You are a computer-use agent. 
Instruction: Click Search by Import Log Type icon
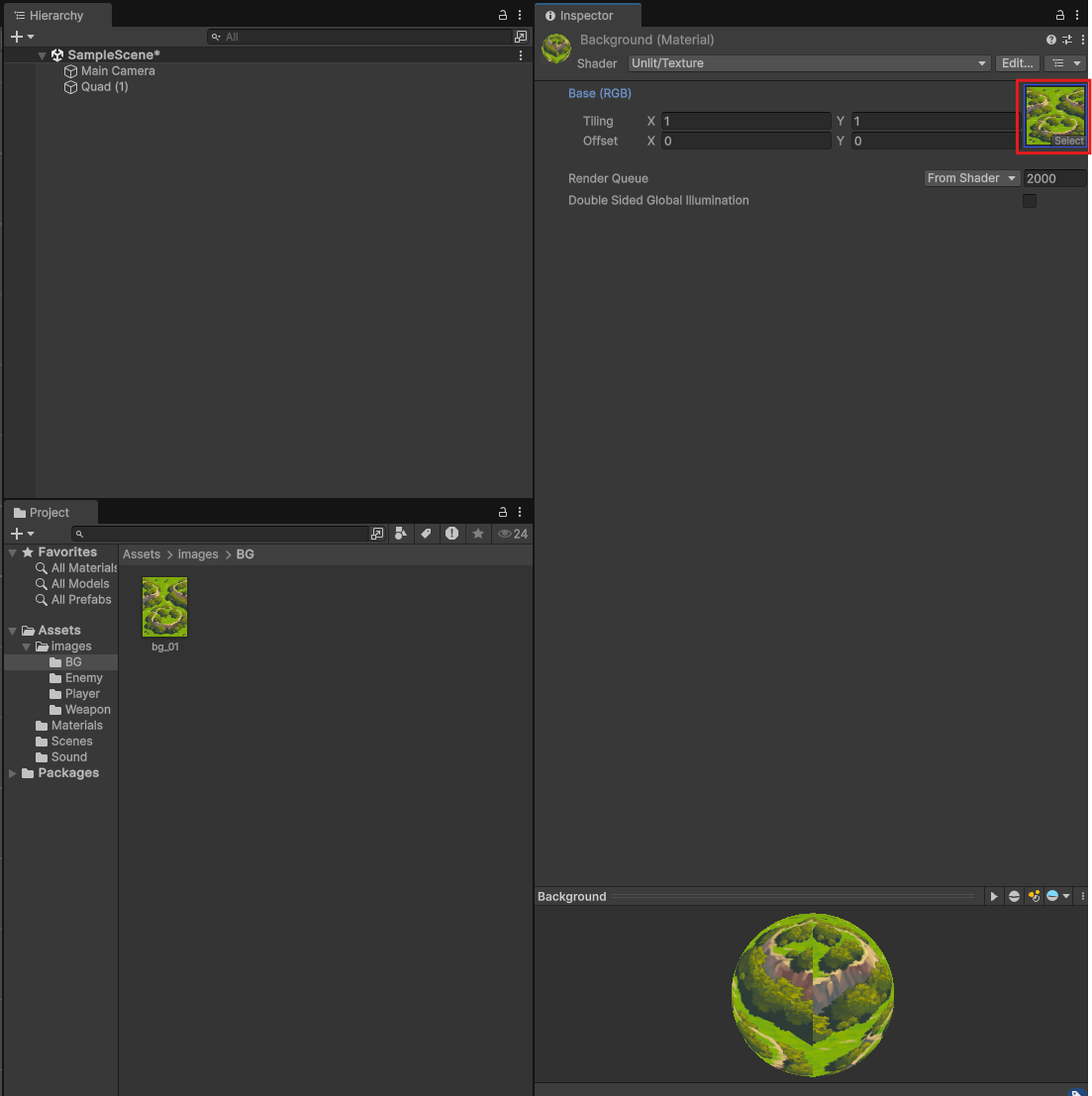(x=451, y=534)
